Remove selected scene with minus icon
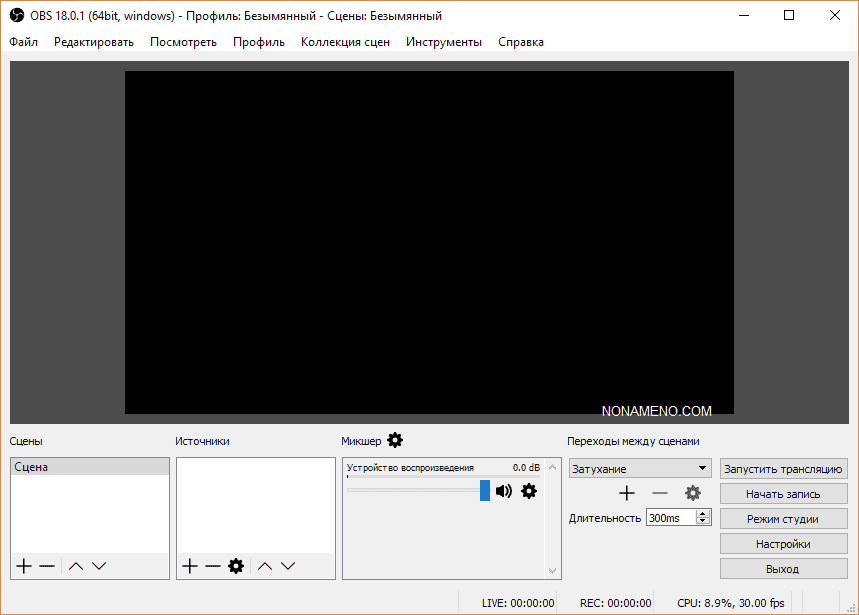 tap(47, 566)
